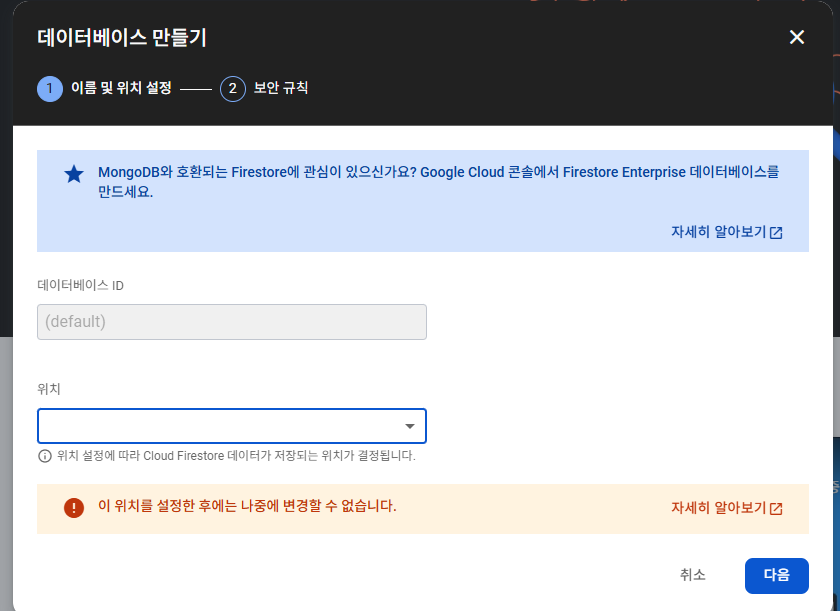Click the 데이터베이스 ID label
The height and width of the screenshot is (611, 840).
click(x=80, y=285)
